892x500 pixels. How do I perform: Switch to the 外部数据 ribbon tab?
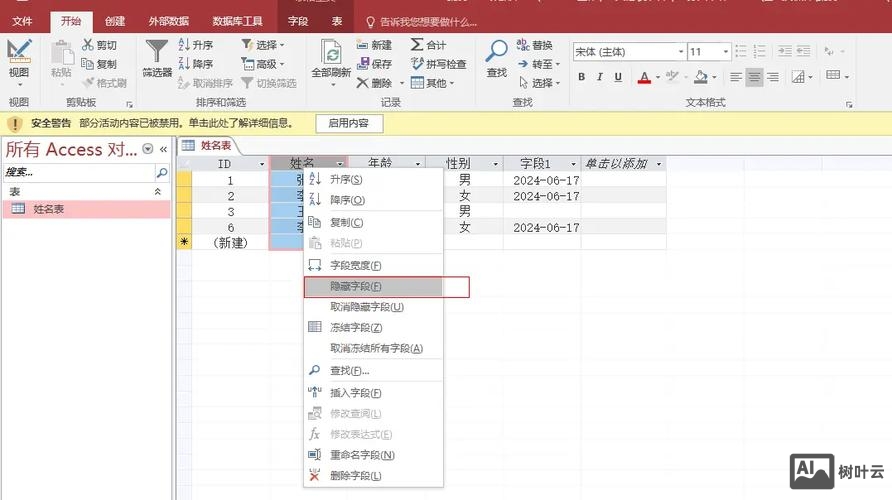click(168, 21)
